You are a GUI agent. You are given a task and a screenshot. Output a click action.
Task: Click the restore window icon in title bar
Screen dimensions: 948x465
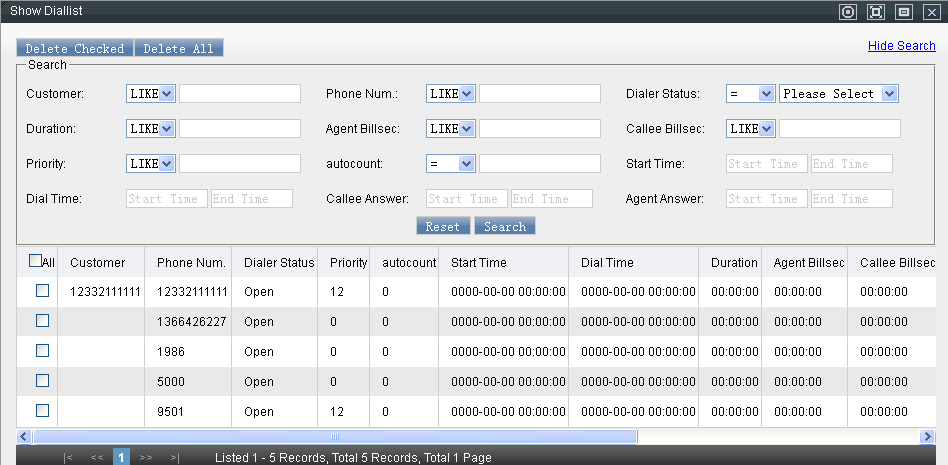click(904, 12)
